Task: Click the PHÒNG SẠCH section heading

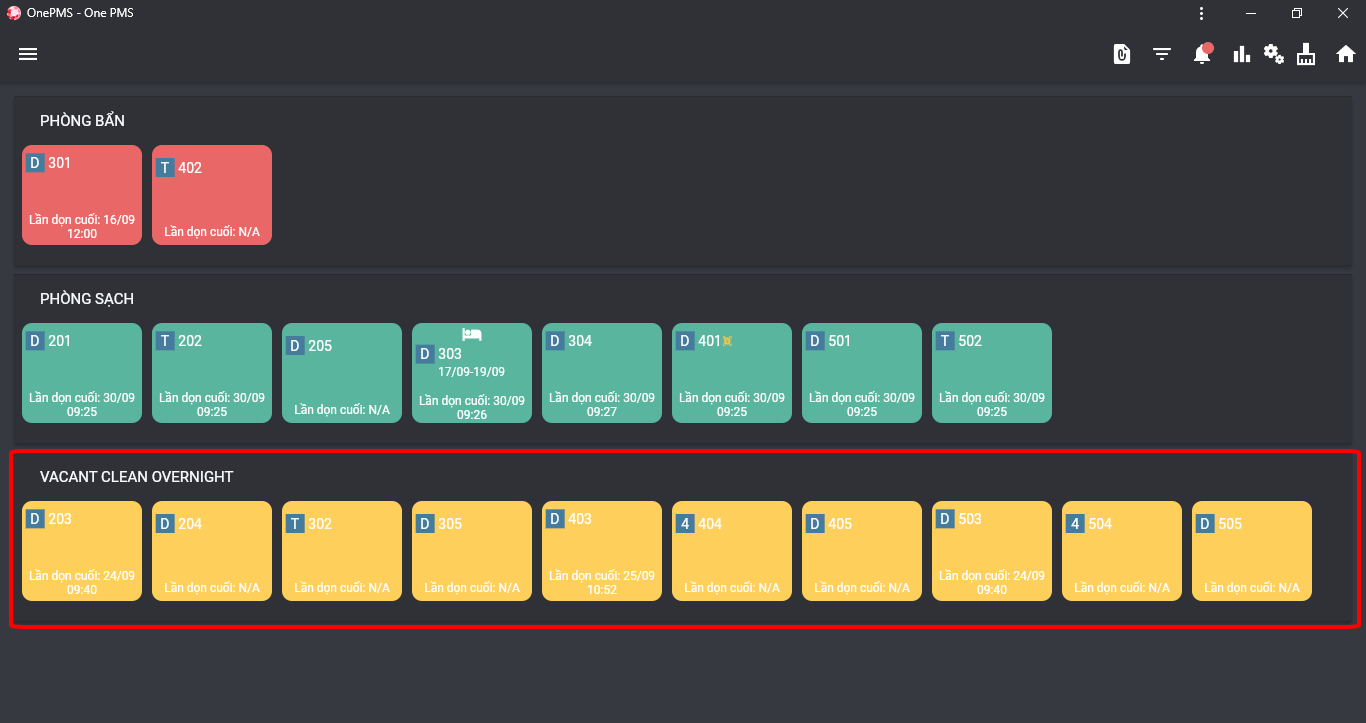Action: [87, 299]
